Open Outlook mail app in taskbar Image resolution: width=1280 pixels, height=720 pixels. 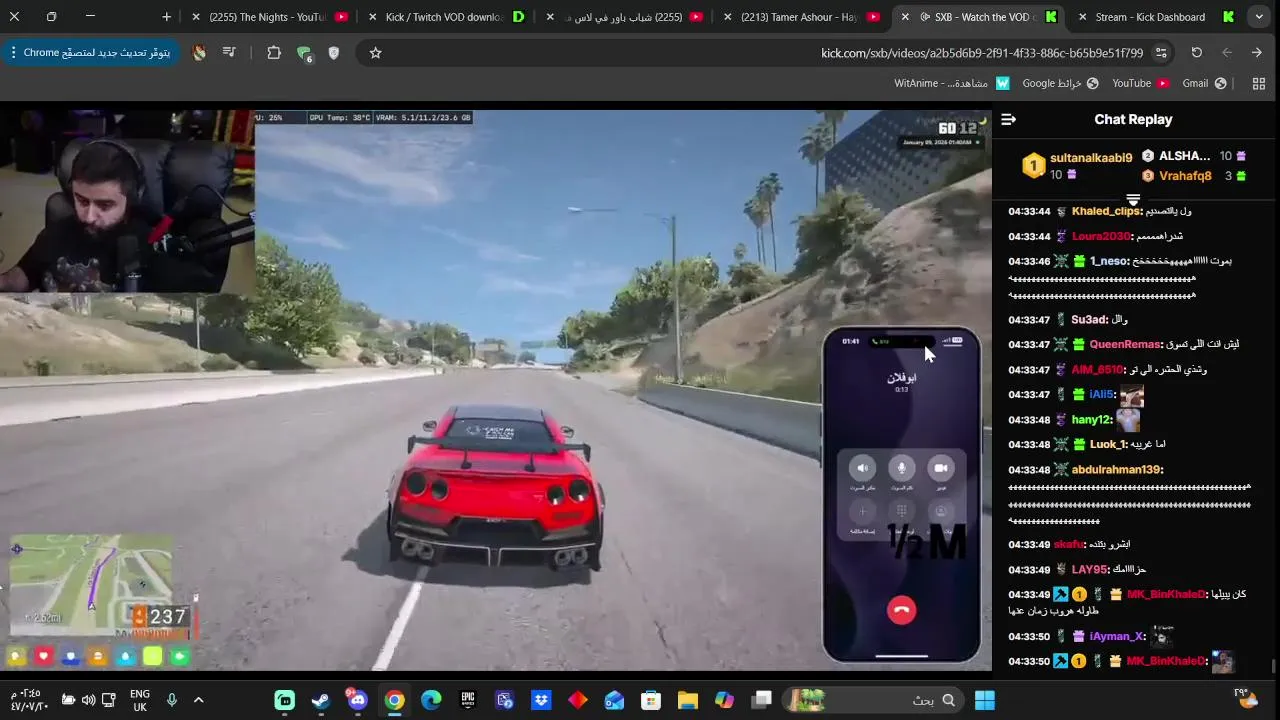tap(614, 700)
